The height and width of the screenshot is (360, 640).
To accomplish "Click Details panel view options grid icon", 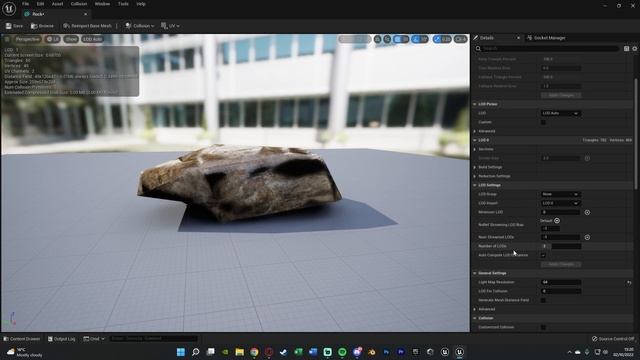I will click(x=627, y=49).
